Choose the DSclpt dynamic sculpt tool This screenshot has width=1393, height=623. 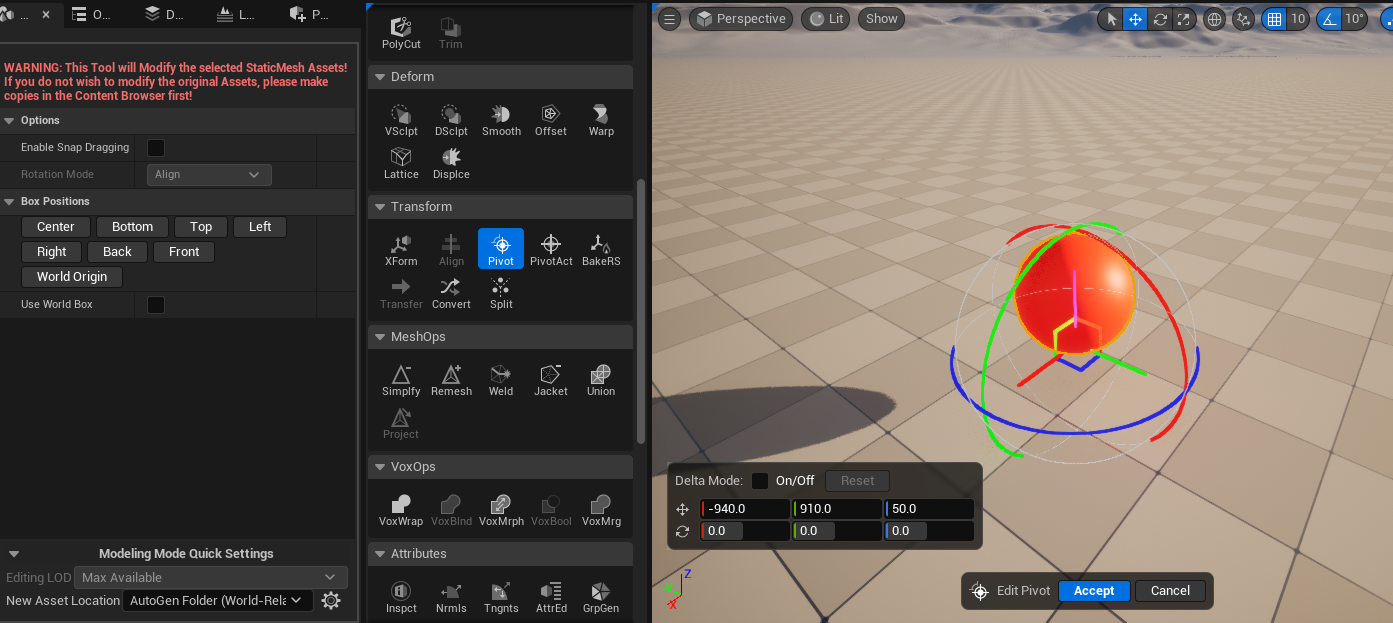[x=451, y=121]
